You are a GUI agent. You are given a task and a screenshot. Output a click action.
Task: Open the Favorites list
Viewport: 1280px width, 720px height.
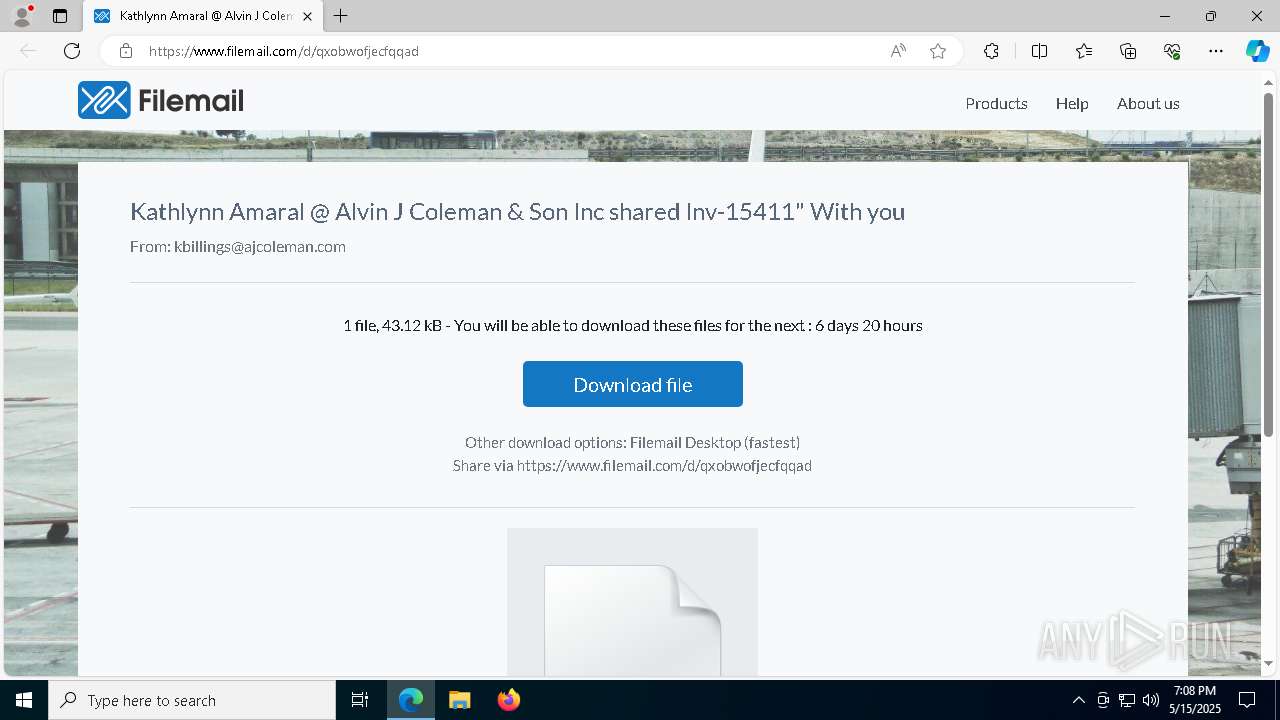pos(1084,51)
